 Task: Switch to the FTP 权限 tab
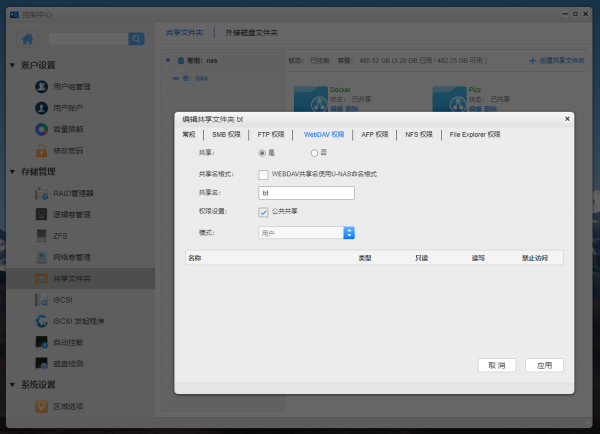(271, 135)
